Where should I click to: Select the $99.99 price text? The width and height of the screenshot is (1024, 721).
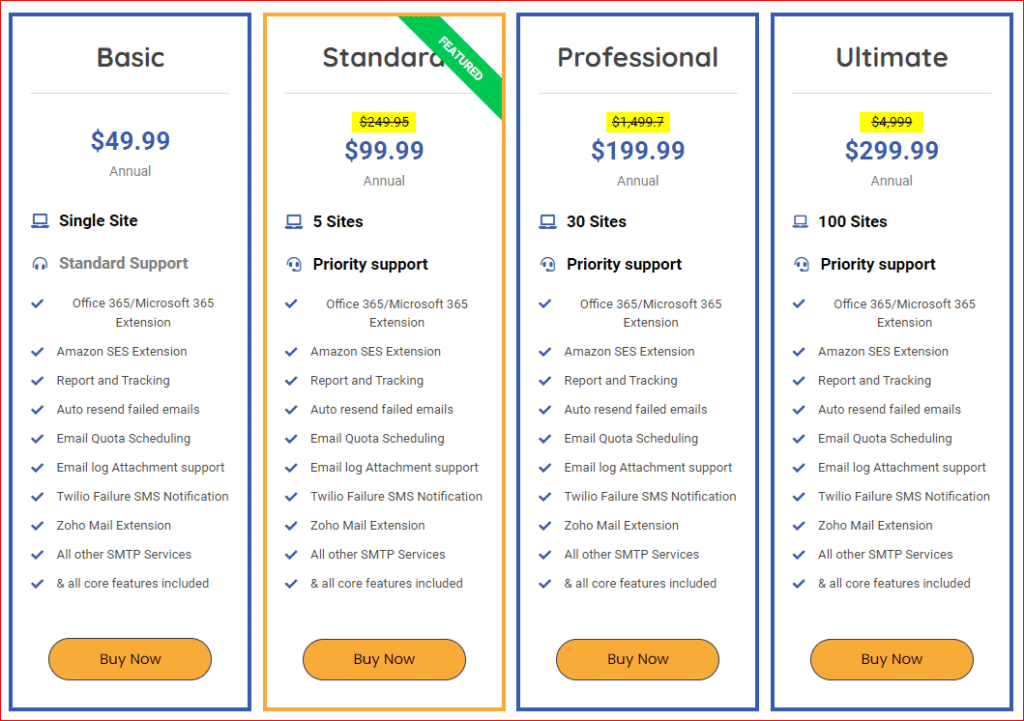[x=384, y=150]
